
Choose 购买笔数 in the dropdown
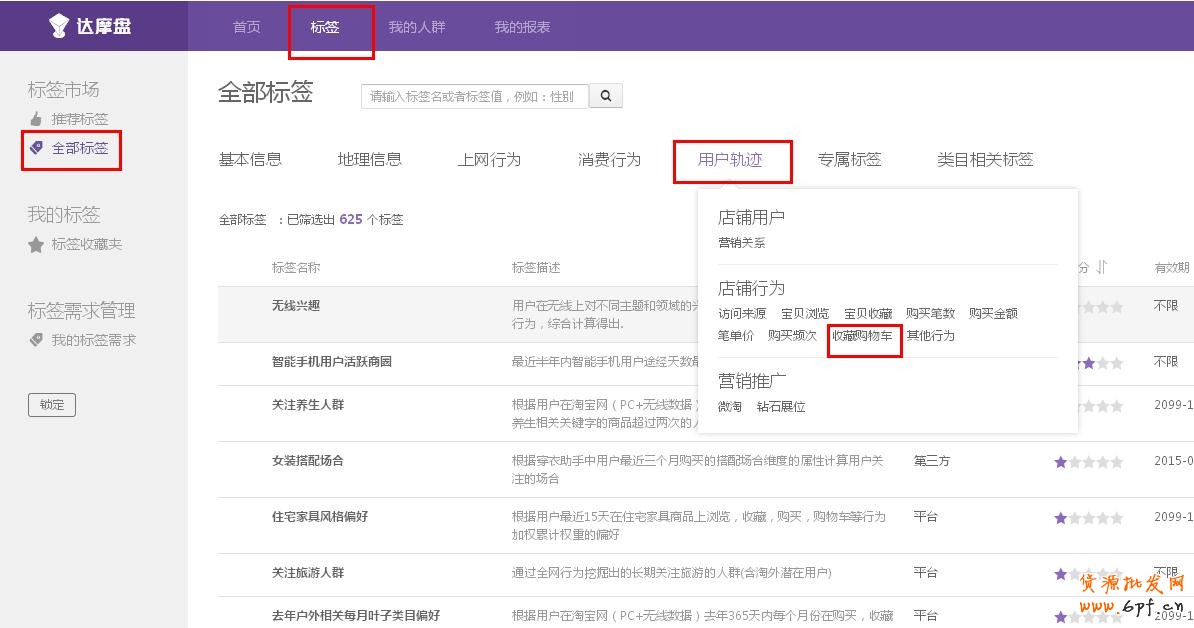tap(931, 314)
